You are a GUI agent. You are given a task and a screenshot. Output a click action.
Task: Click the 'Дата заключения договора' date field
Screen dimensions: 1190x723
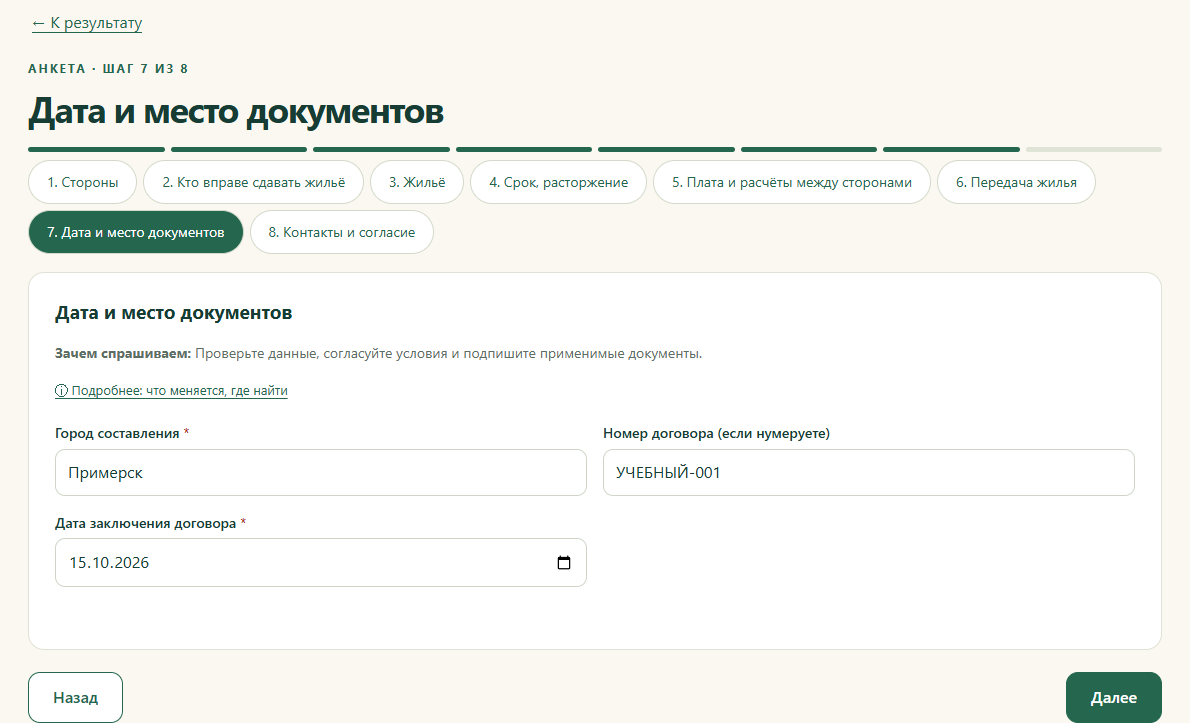tap(320, 562)
